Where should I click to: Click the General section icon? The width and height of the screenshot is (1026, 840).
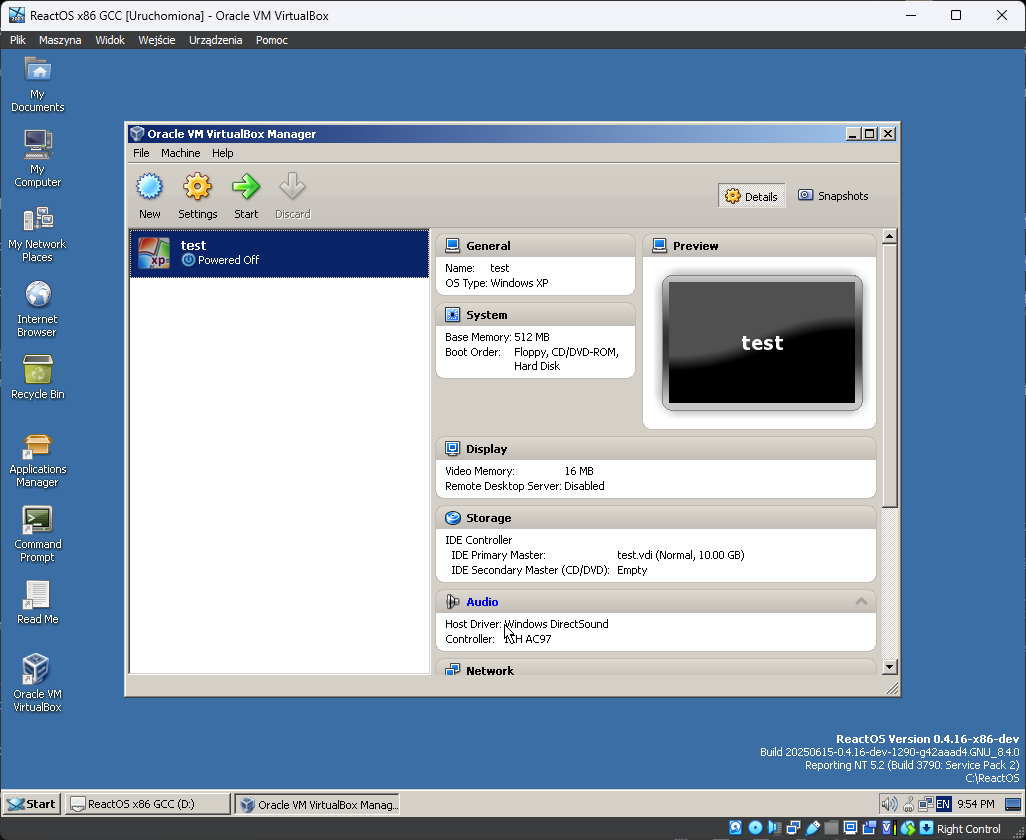pyautogui.click(x=452, y=245)
